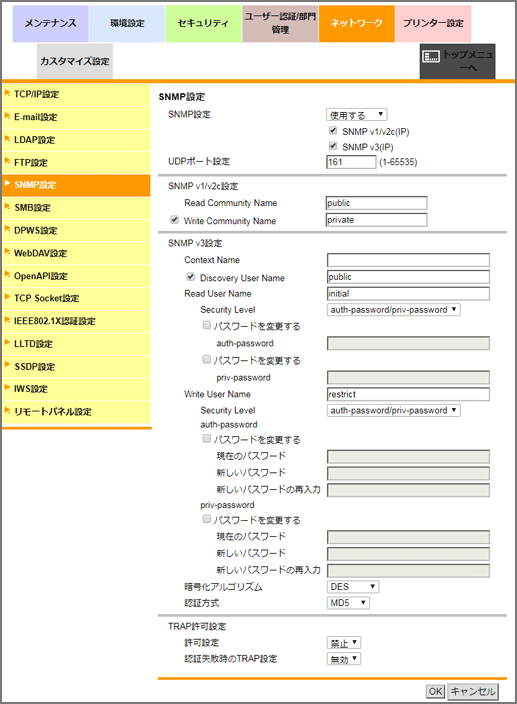This screenshot has width=517, height=704.
Task: Toggle the Write Community Name checkbox
Action: 175,220
